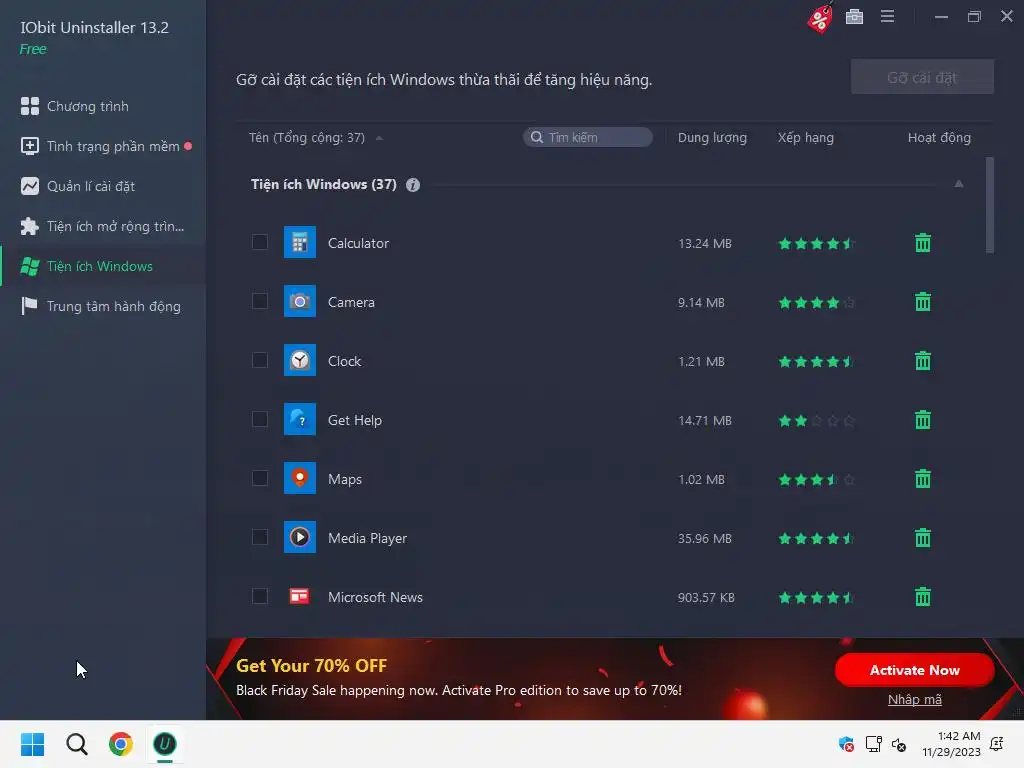
Task: Collapse the Tiện ích Windows group arrow
Action: click(959, 184)
